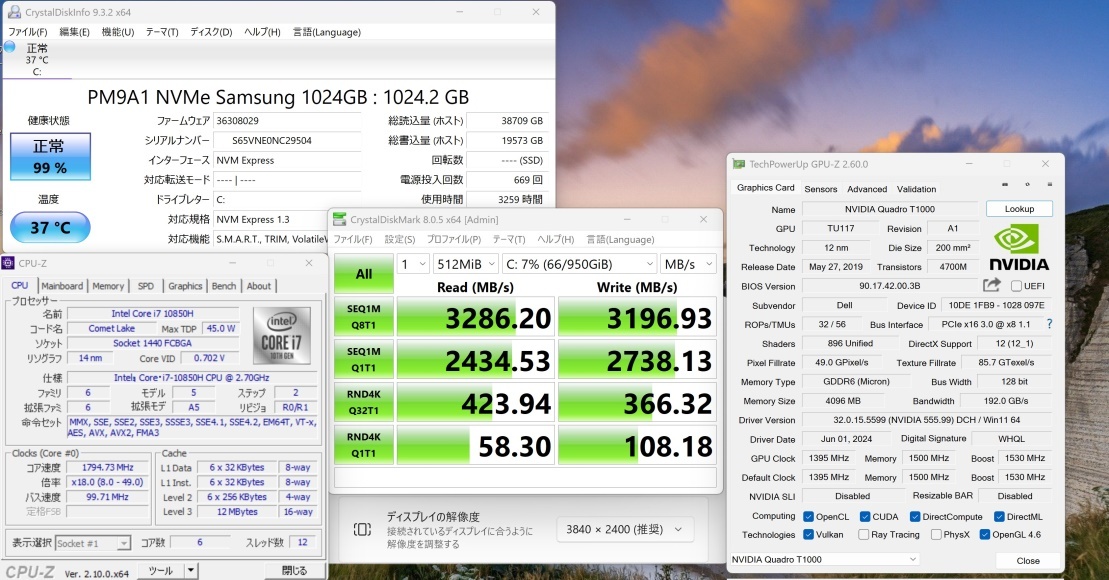Expand the ツール dropdown arrow in CPU-Z

click(190, 571)
